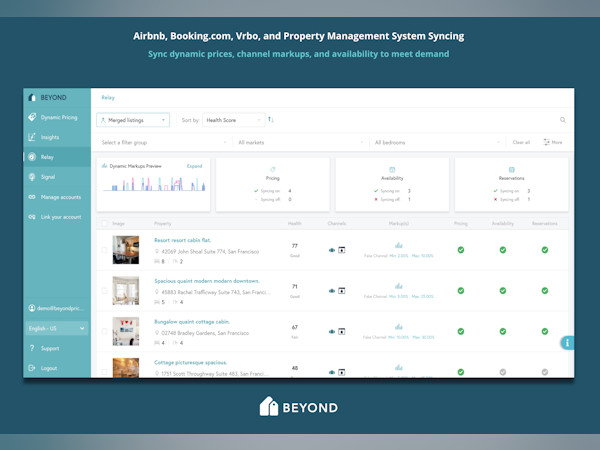600x450 pixels.
Task: Log out via Logout
Action: click(43, 368)
